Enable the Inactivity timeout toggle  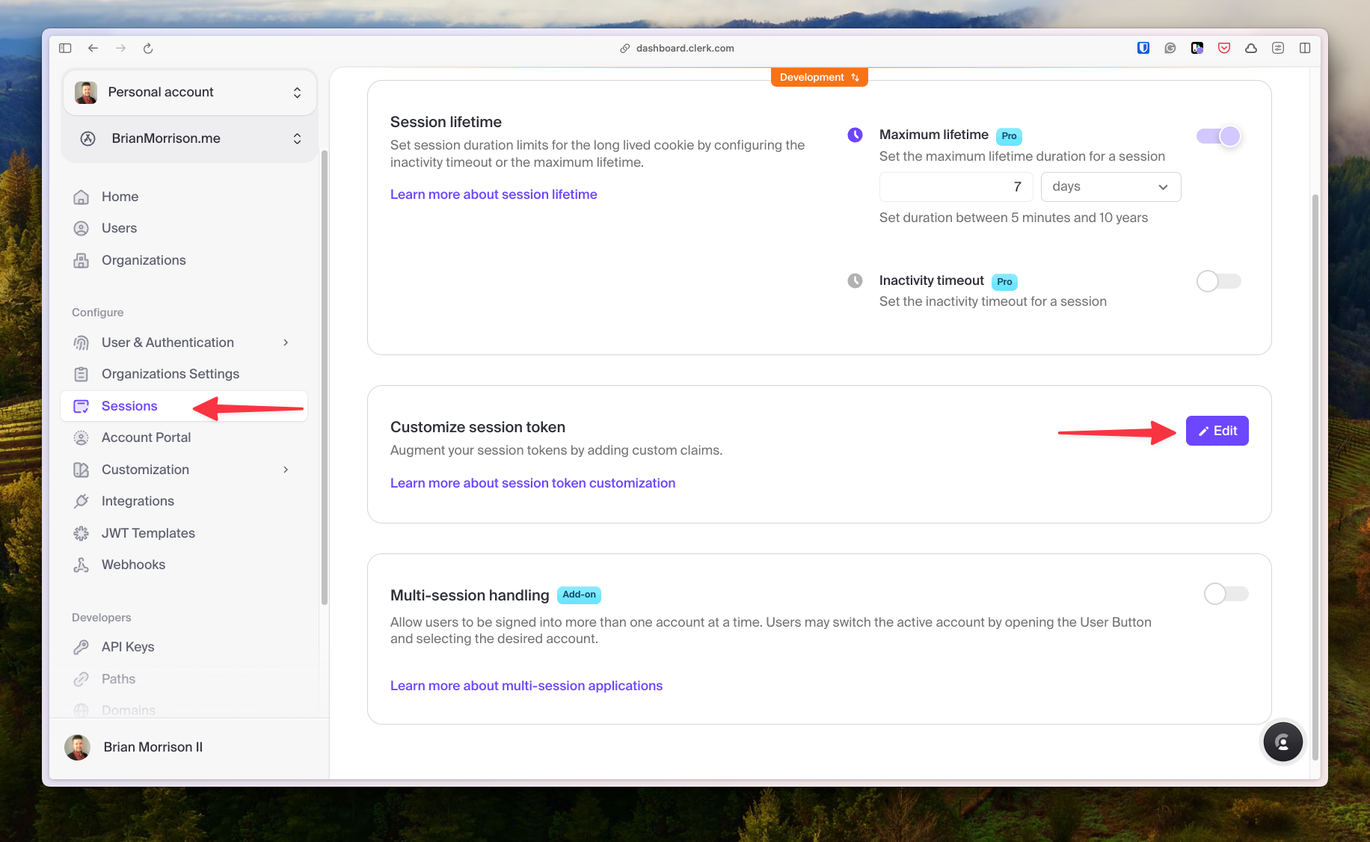(1218, 281)
